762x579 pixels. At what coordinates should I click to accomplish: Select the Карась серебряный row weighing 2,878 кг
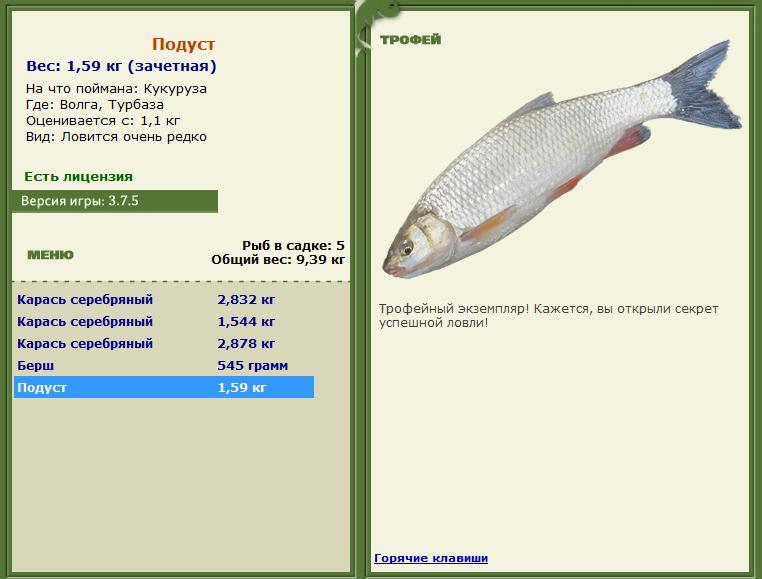(164, 343)
